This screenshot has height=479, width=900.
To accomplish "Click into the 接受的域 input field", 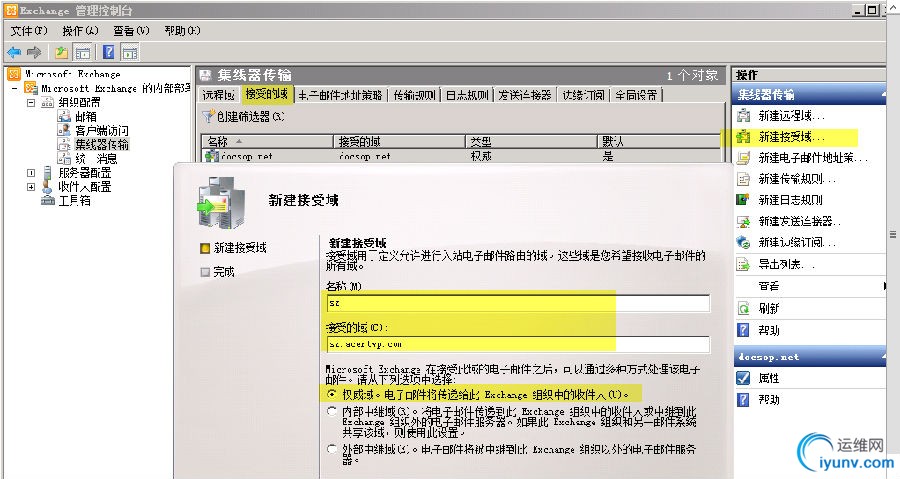I will pos(518,344).
